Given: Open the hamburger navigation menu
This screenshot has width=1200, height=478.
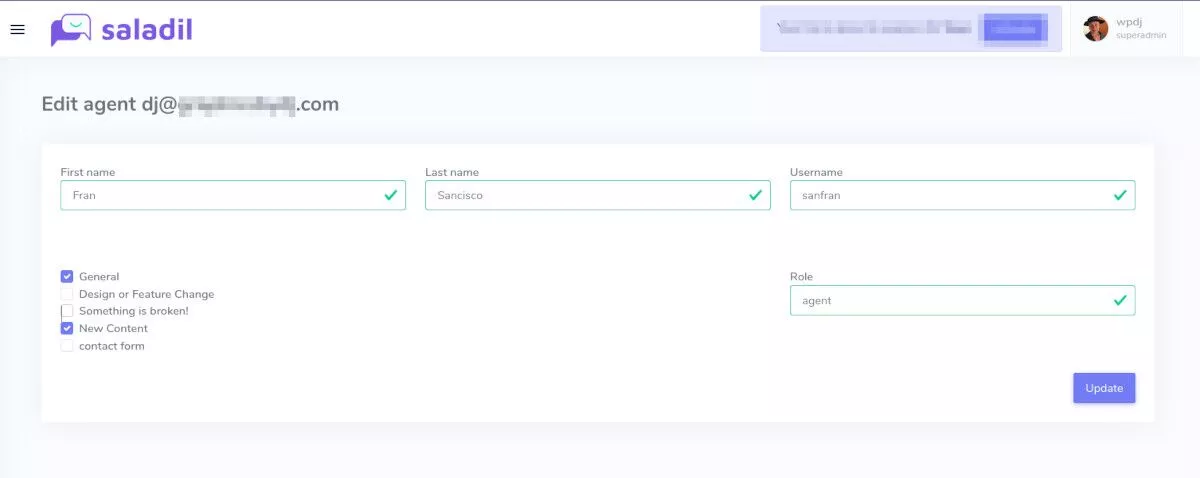Looking at the screenshot, I should (x=17, y=29).
